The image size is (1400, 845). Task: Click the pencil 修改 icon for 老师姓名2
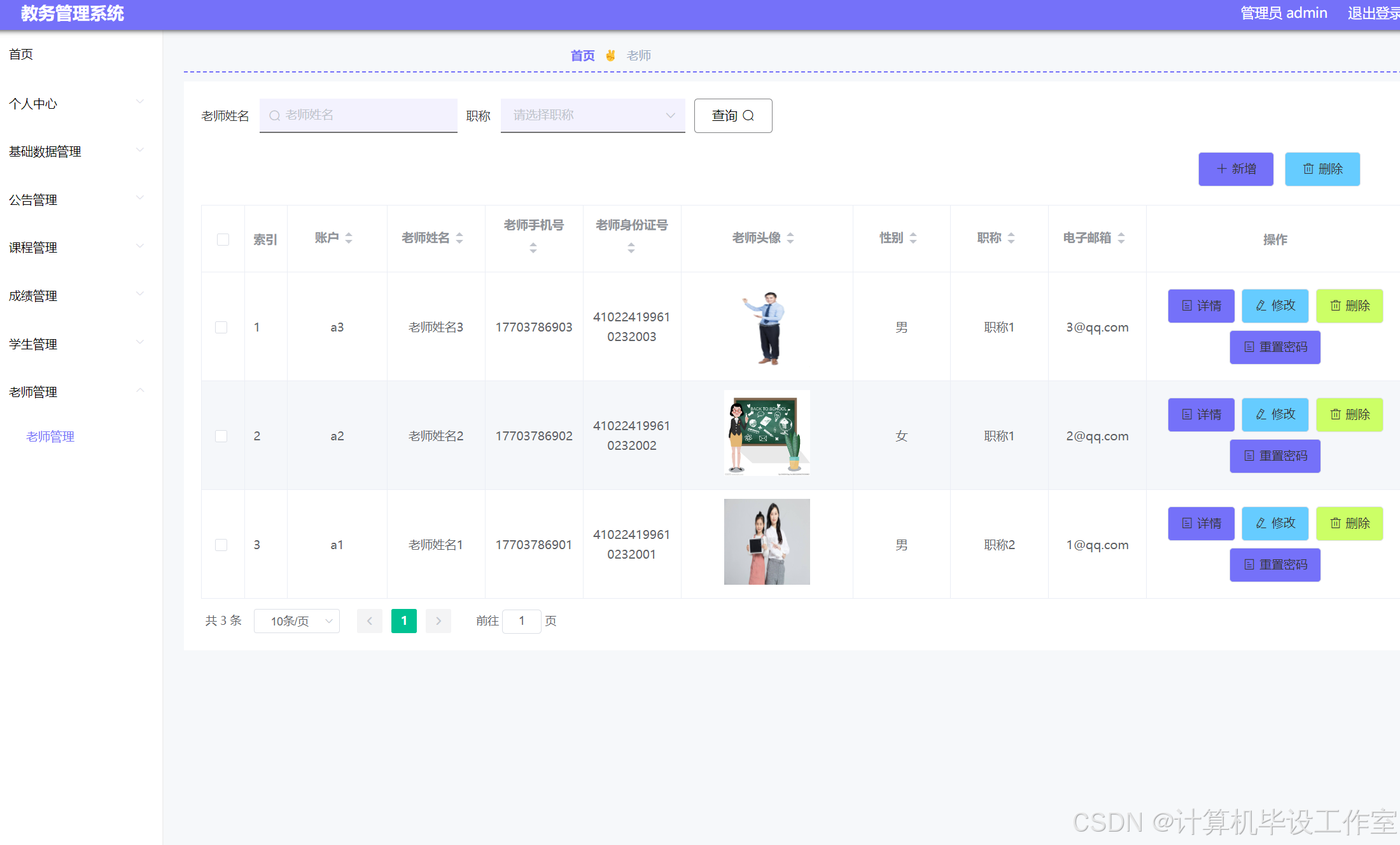(x=1261, y=414)
